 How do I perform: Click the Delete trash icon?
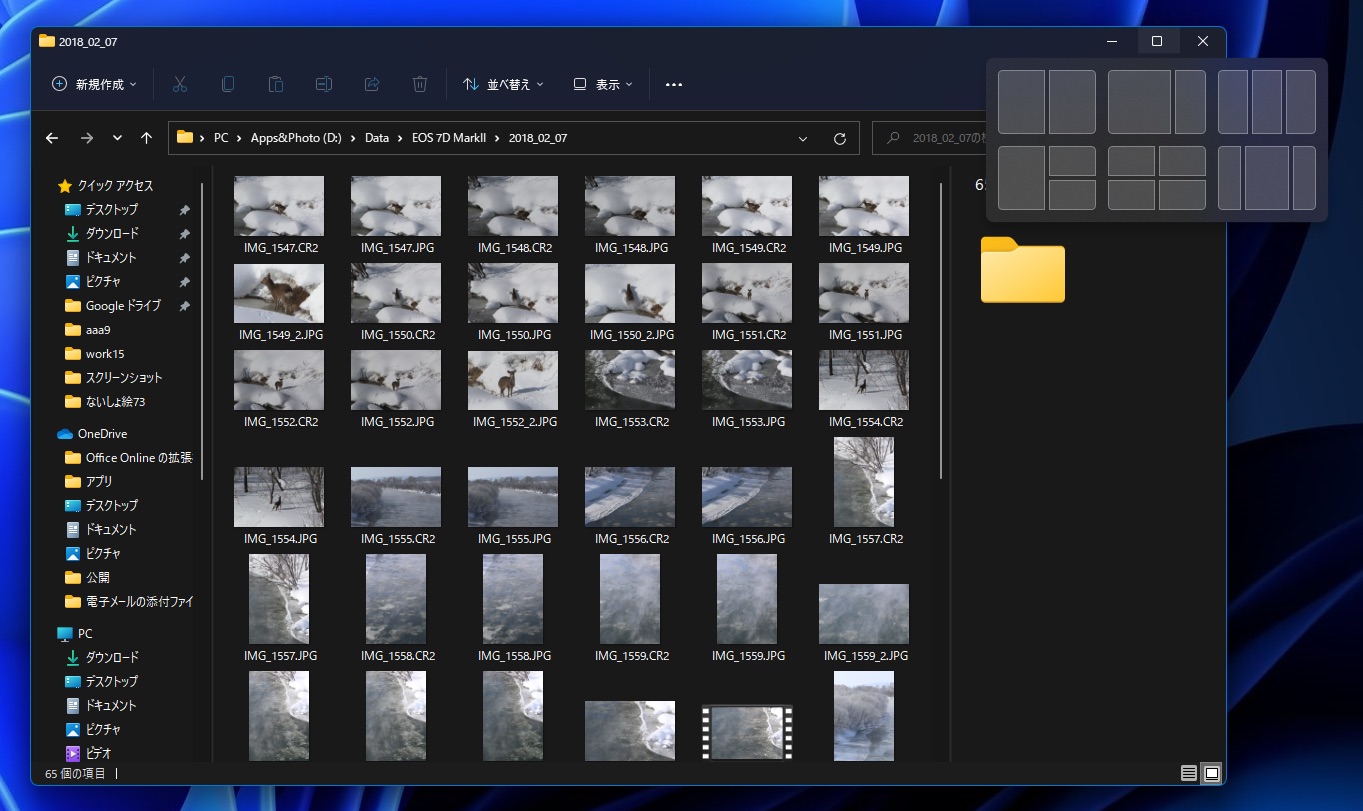click(x=421, y=85)
